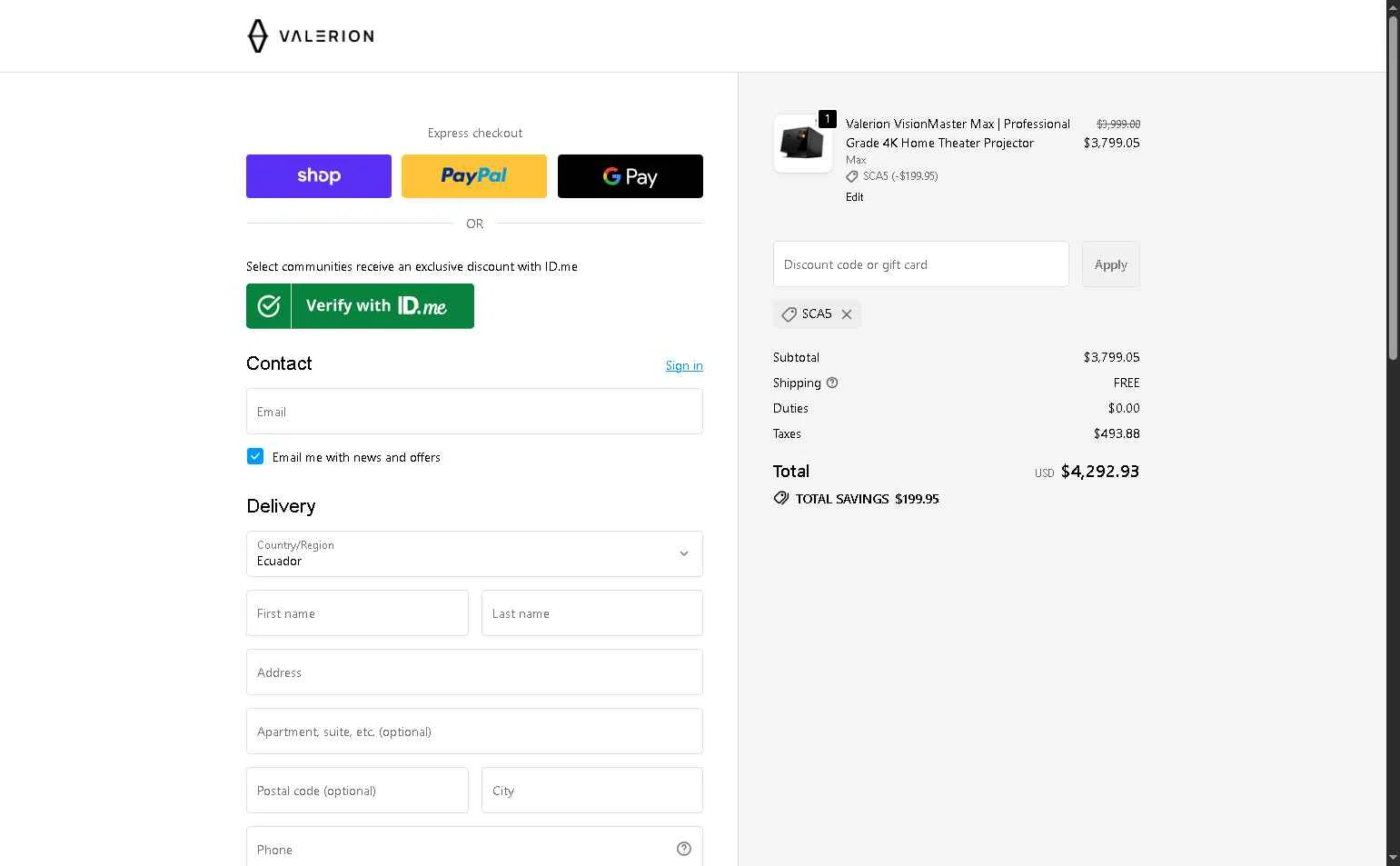The image size is (1400, 866).
Task: Open the projector product thumbnail
Action: point(803,144)
